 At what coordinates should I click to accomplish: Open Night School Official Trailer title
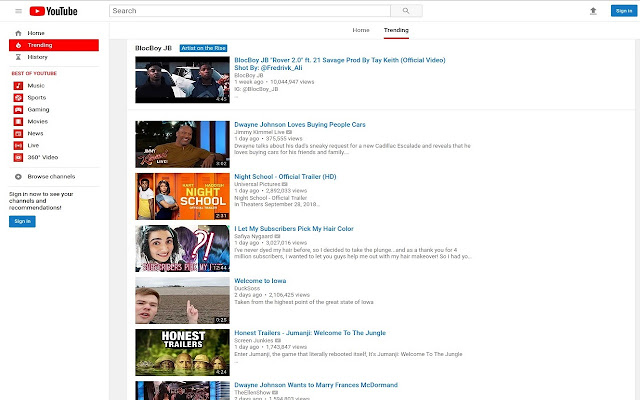click(x=285, y=177)
